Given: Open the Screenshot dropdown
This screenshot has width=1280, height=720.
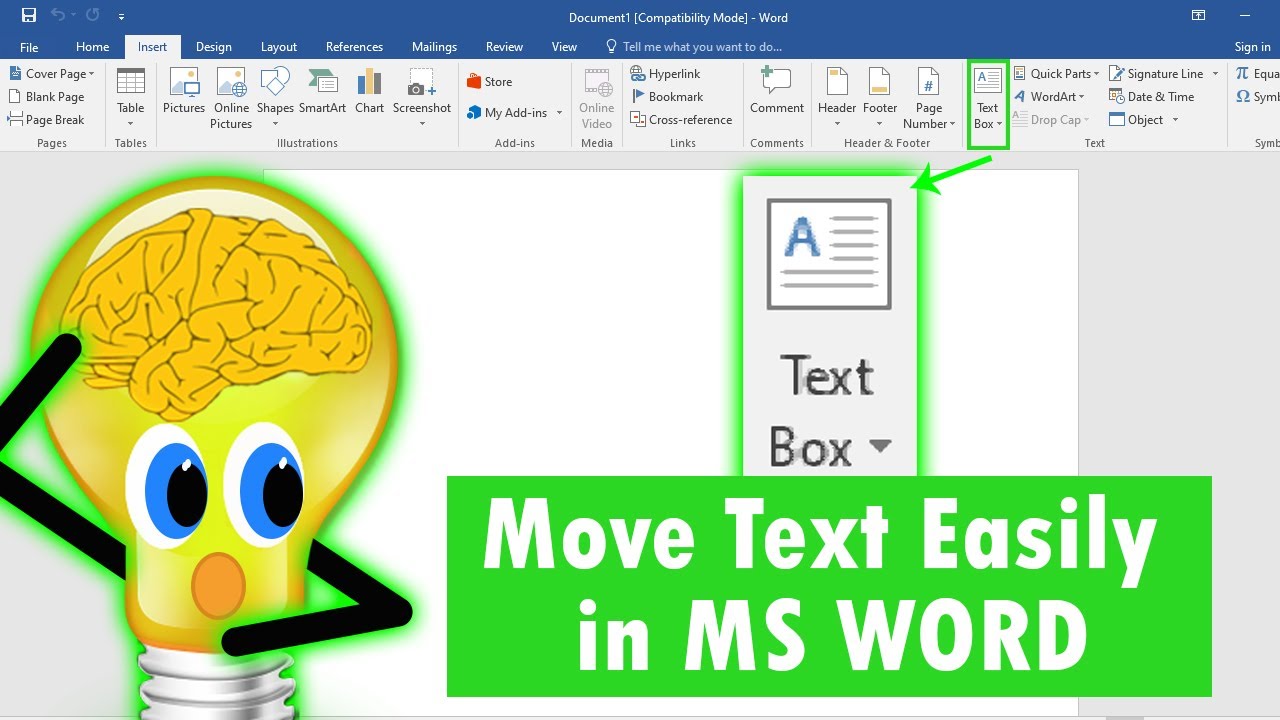Looking at the screenshot, I should coord(422,98).
